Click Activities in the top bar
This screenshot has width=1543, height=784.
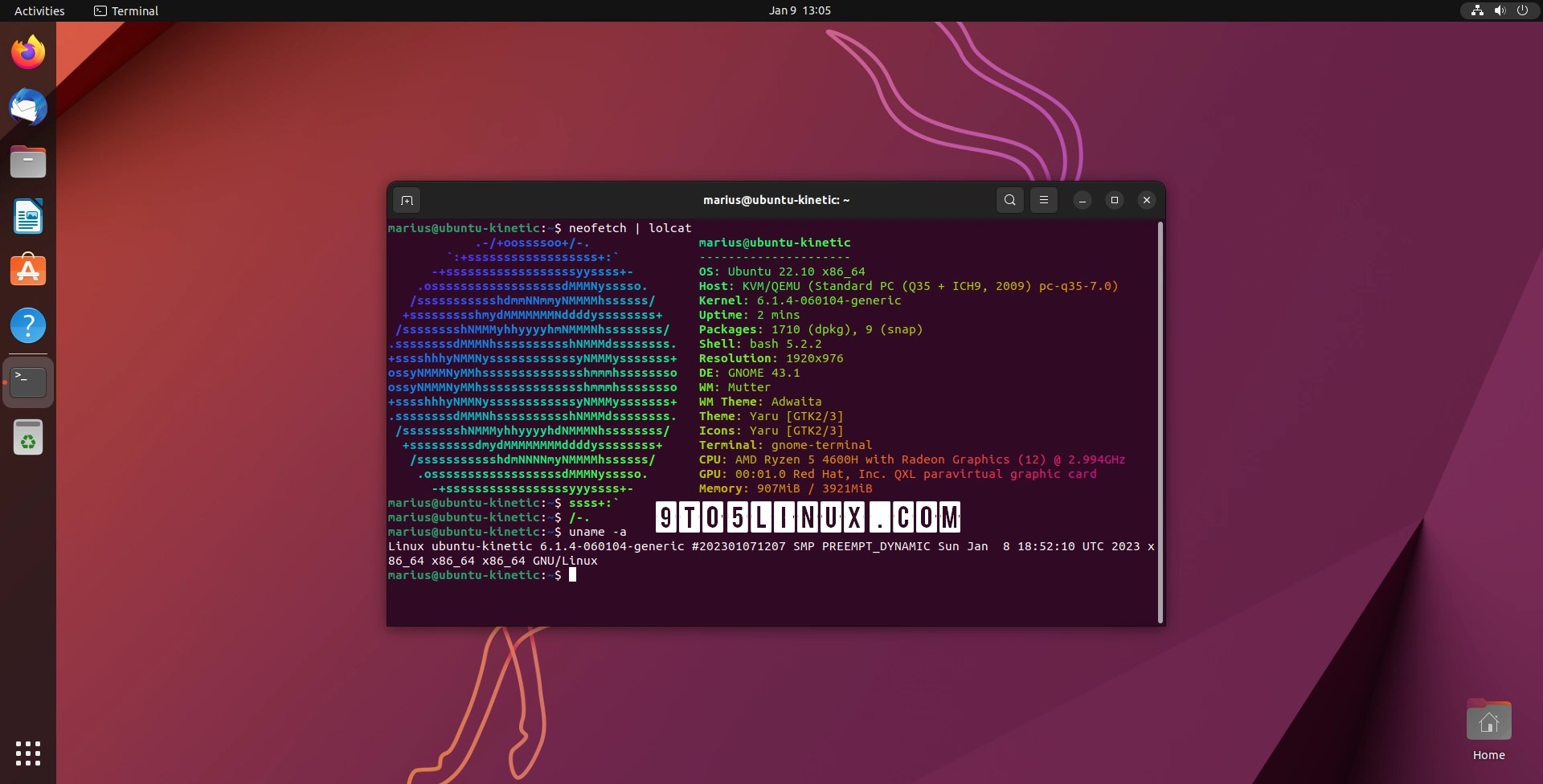(39, 10)
